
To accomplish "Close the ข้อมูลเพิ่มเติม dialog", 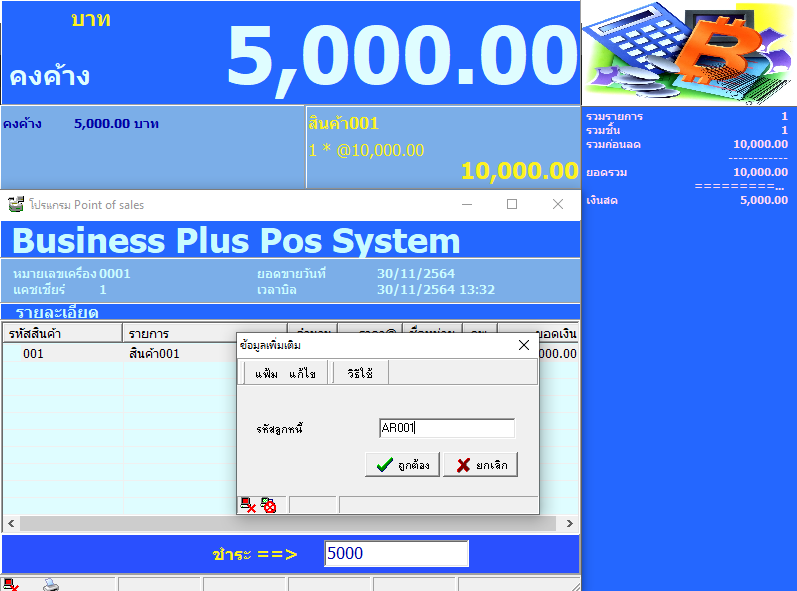I will 523,345.
